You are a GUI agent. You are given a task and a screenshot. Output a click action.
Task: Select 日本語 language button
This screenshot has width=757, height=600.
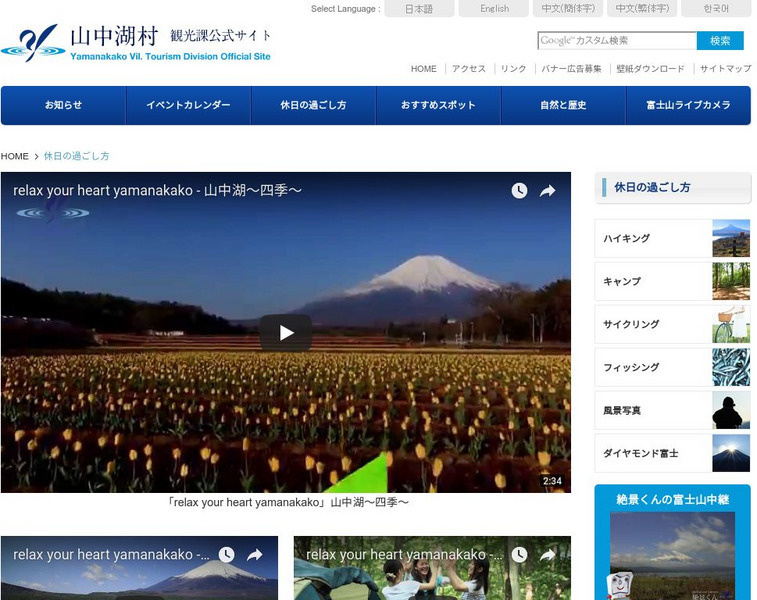(x=419, y=9)
